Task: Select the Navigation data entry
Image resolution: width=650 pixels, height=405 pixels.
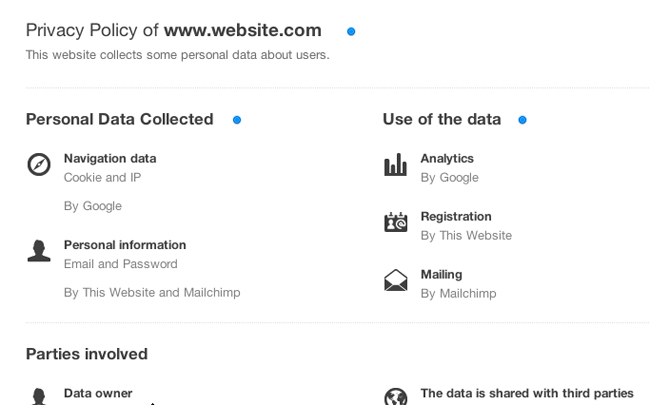Action: pos(110,158)
